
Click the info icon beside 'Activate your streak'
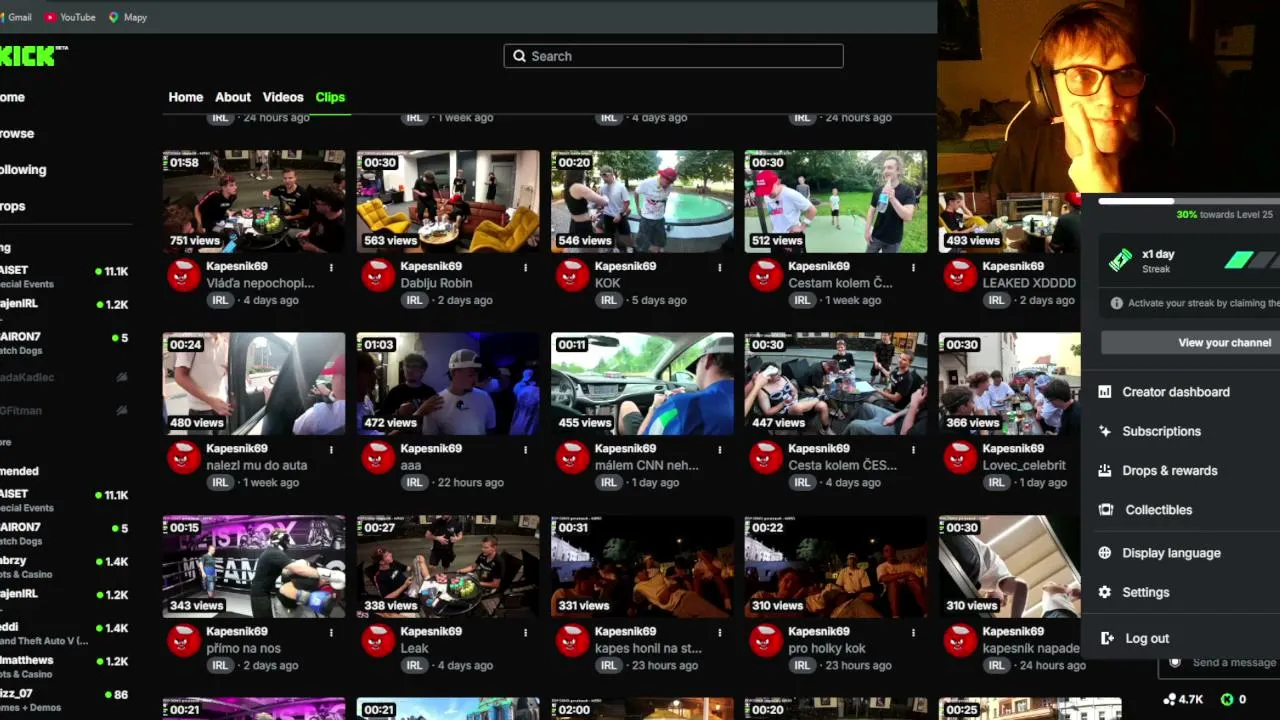pos(1117,303)
